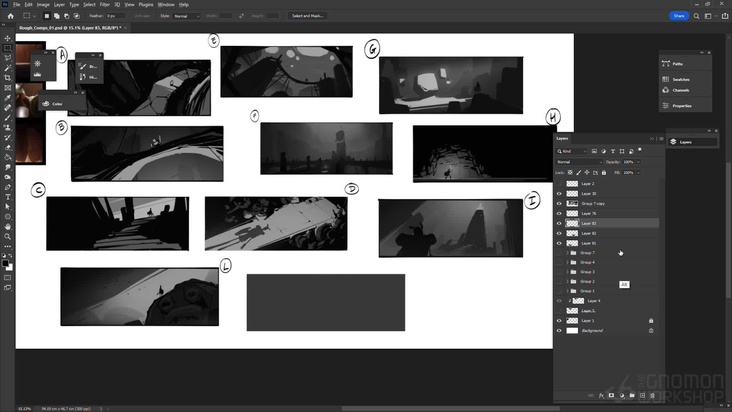Open the marquee Style dropdown

pyautogui.click(x=187, y=16)
